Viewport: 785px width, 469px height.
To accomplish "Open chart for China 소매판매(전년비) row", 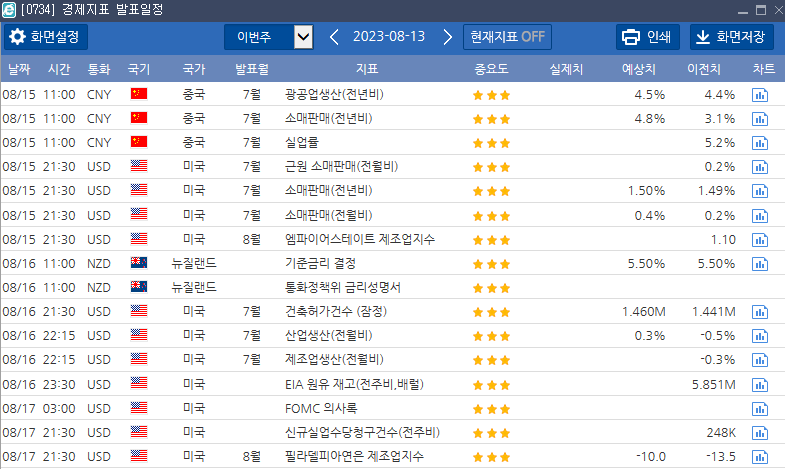I will [x=759, y=119].
